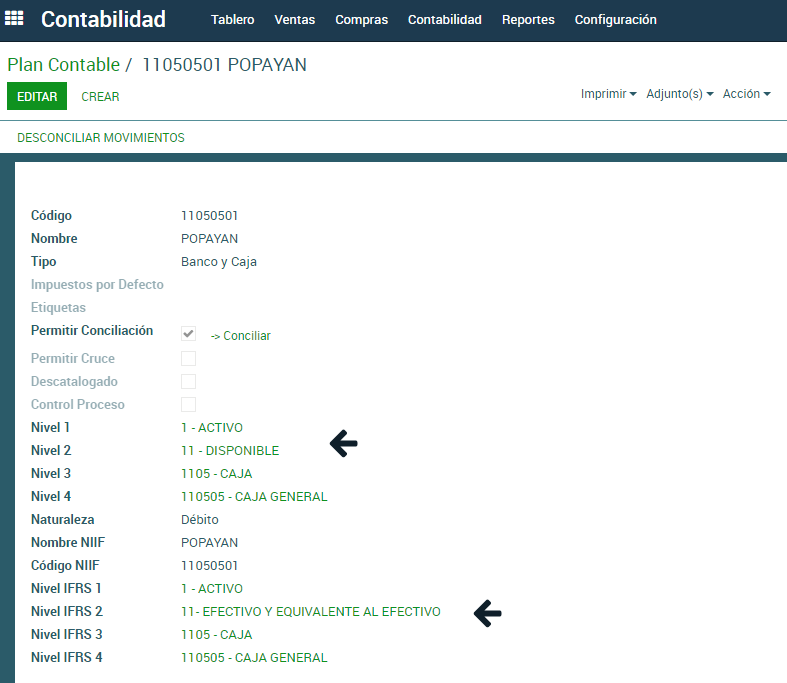Screen dimensions: 787x683
Task: Go to the Ventas menu
Action: coord(294,20)
